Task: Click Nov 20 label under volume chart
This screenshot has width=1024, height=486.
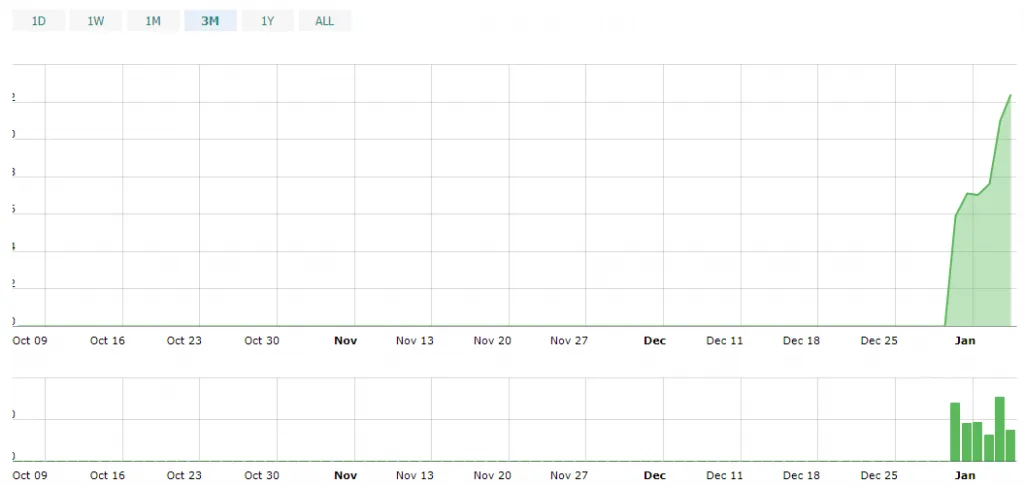Action: [492, 476]
